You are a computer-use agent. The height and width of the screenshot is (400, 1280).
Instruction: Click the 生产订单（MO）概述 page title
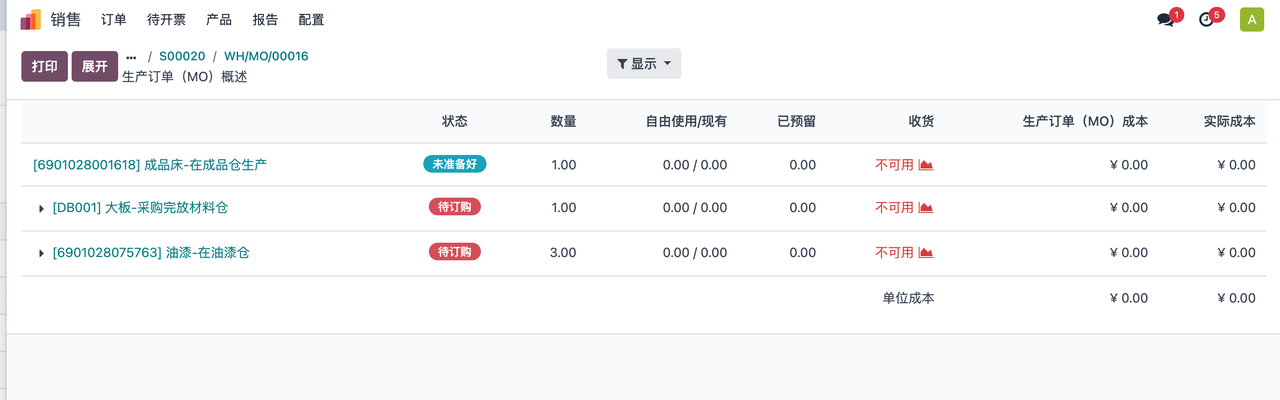pos(185,77)
